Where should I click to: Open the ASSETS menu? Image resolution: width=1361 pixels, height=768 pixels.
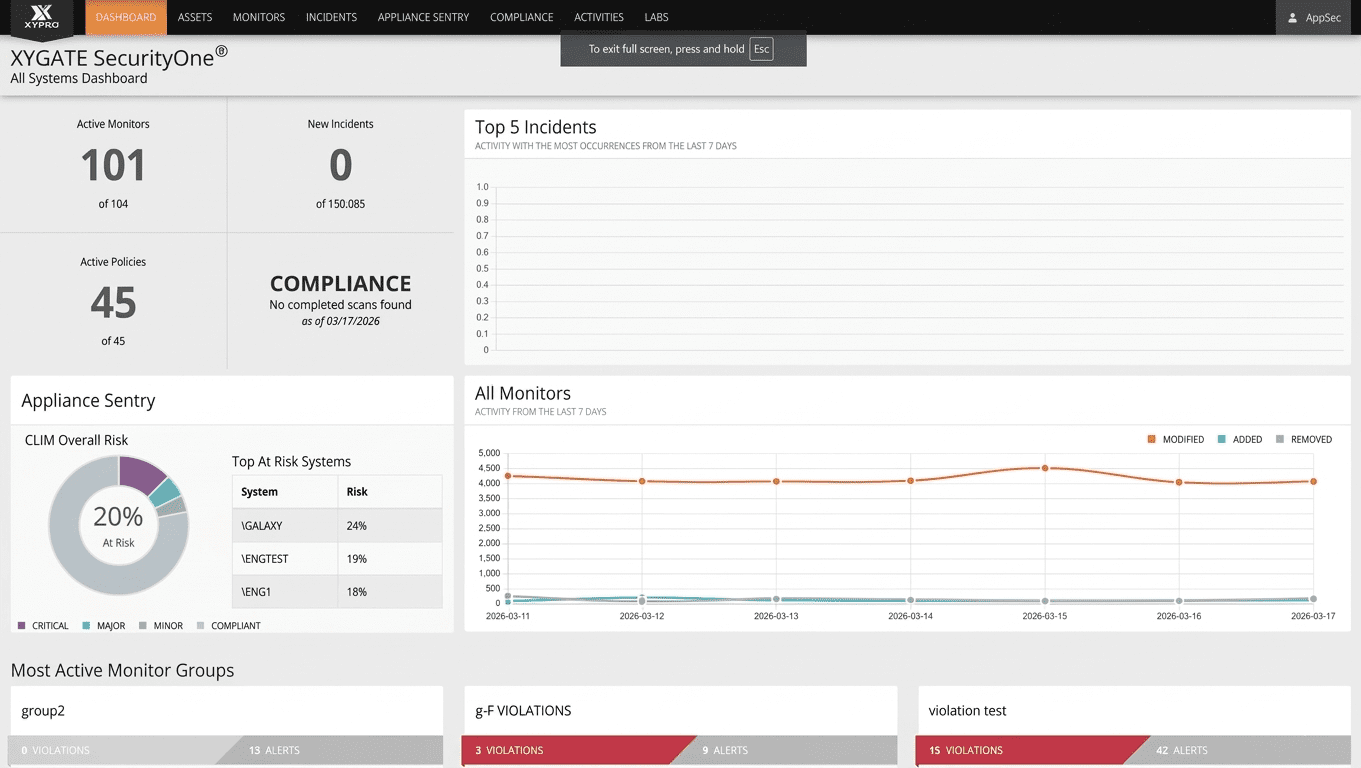[194, 18]
